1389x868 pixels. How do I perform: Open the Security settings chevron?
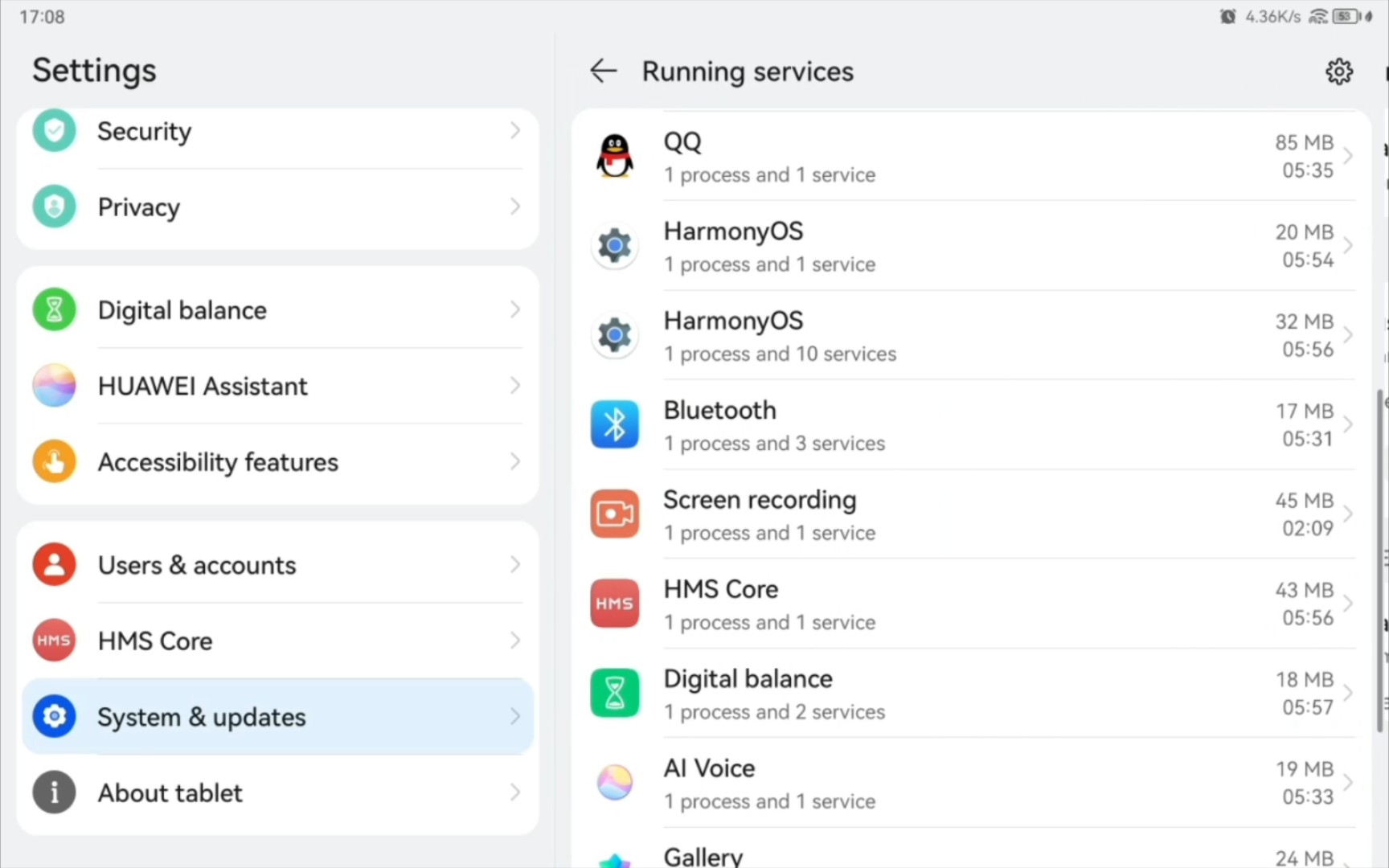pos(515,130)
